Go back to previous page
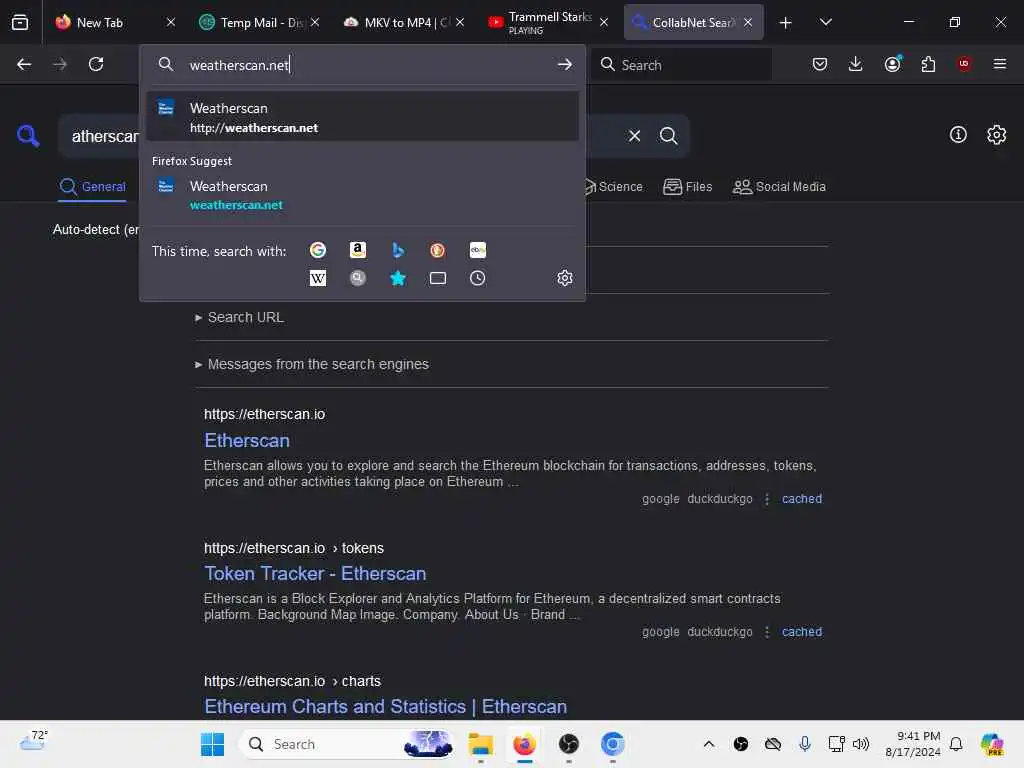The width and height of the screenshot is (1024, 768). tap(24, 64)
